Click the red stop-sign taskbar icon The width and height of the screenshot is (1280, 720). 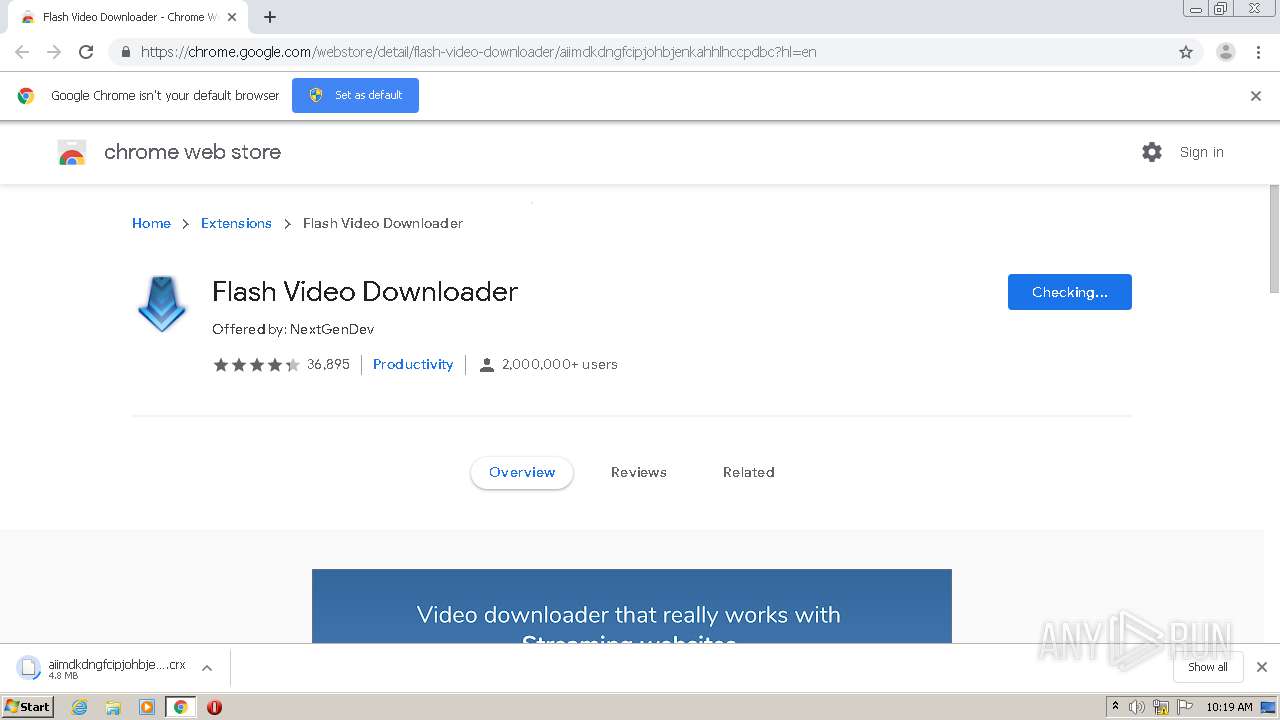[x=214, y=707]
